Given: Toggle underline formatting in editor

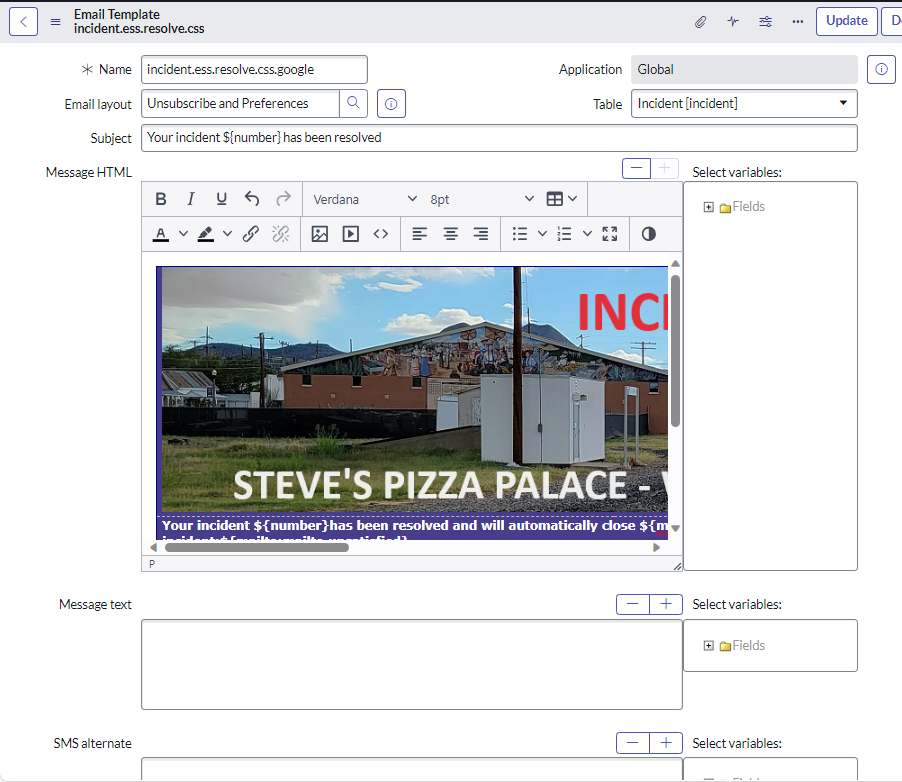Looking at the screenshot, I should [x=221, y=199].
